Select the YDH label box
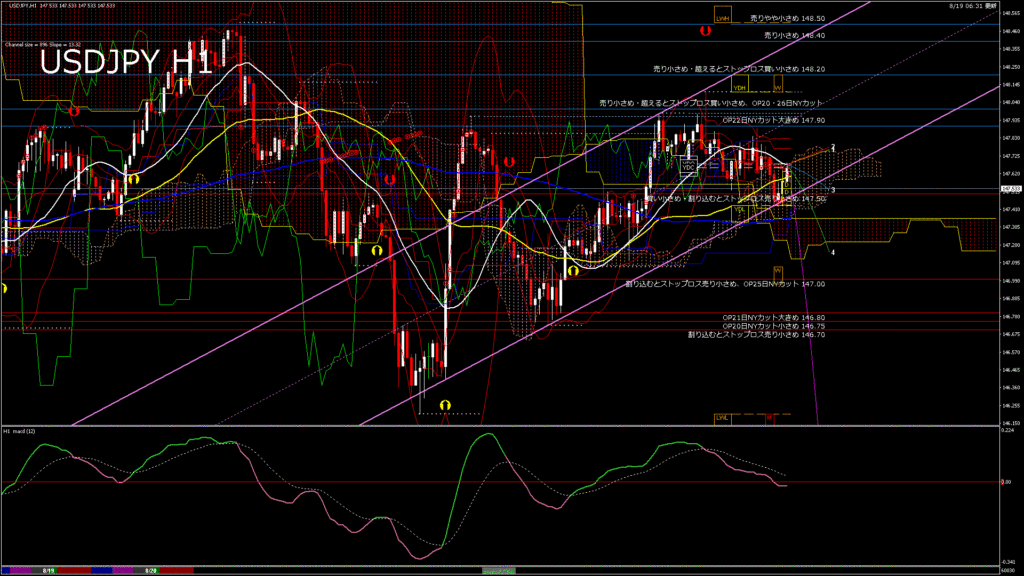 (741, 88)
